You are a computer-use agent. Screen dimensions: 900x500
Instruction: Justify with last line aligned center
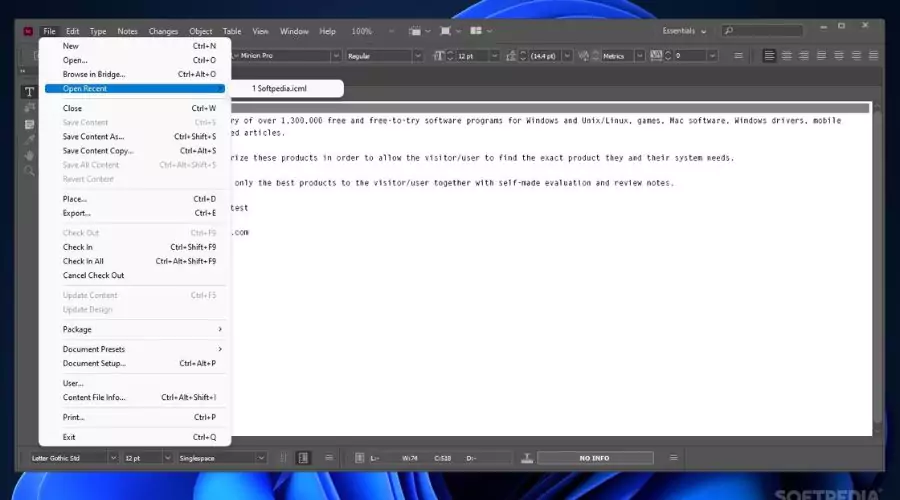click(839, 56)
